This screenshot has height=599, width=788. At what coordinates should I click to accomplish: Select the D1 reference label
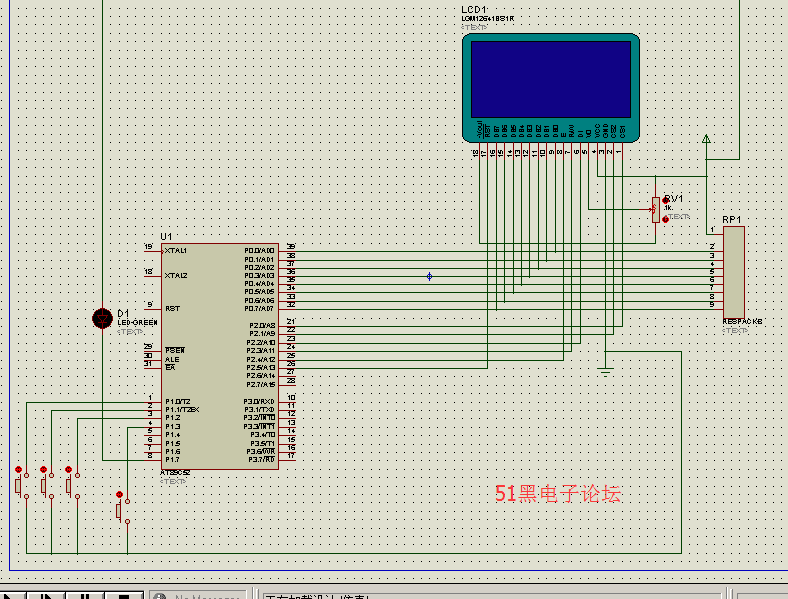pyautogui.click(x=123, y=314)
